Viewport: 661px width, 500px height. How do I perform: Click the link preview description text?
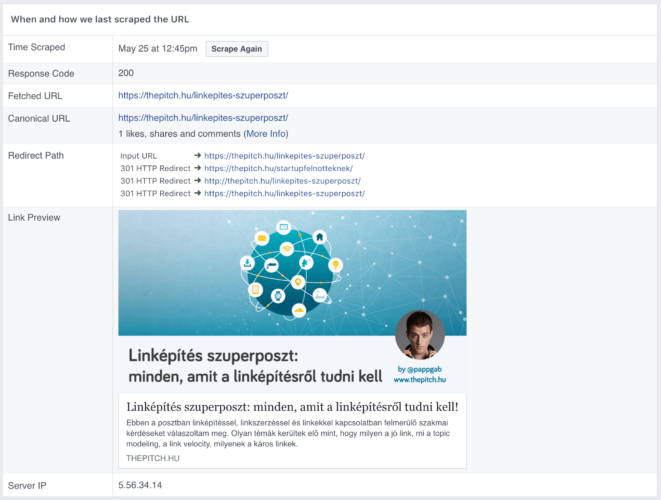(288, 433)
